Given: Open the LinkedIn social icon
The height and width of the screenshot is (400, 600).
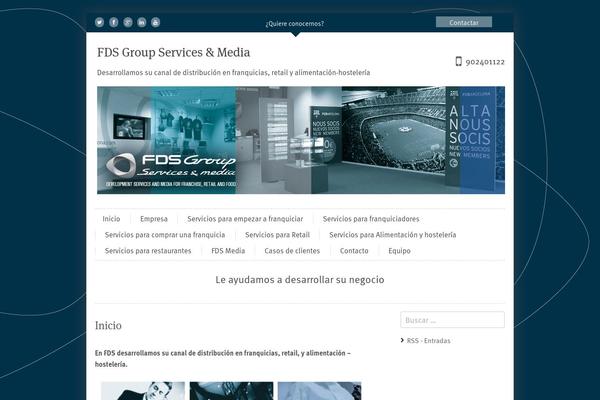Looking at the screenshot, I should click(142, 22).
